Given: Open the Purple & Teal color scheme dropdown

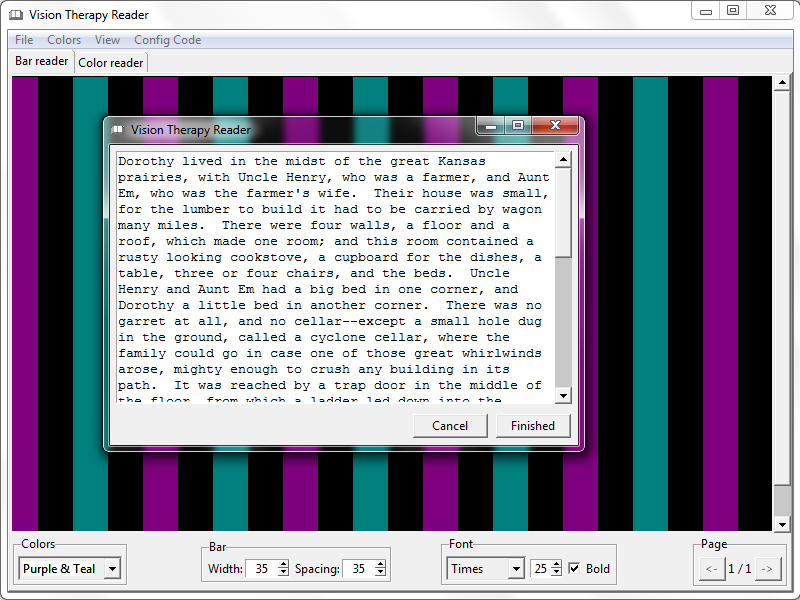Looking at the screenshot, I should (113, 568).
